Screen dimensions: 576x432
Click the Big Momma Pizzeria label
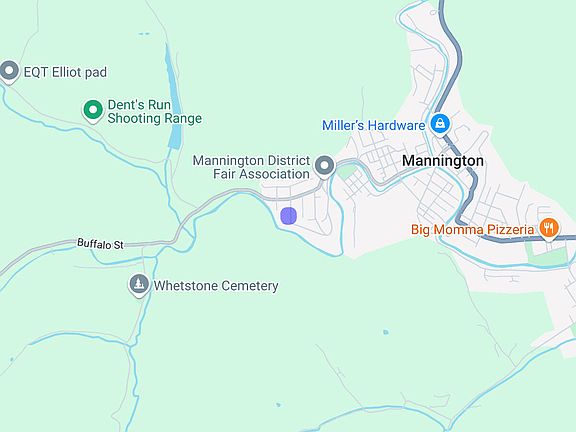pos(472,230)
